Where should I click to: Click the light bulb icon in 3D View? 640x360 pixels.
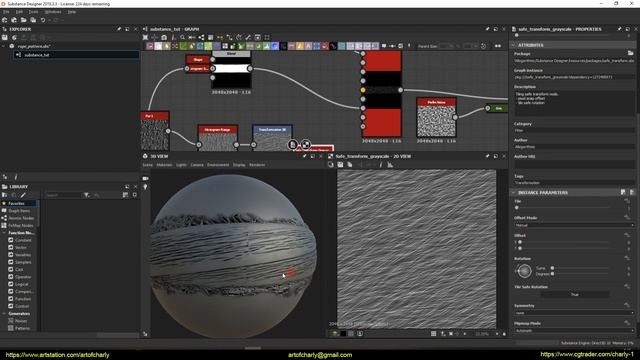[x=145, y=187]
